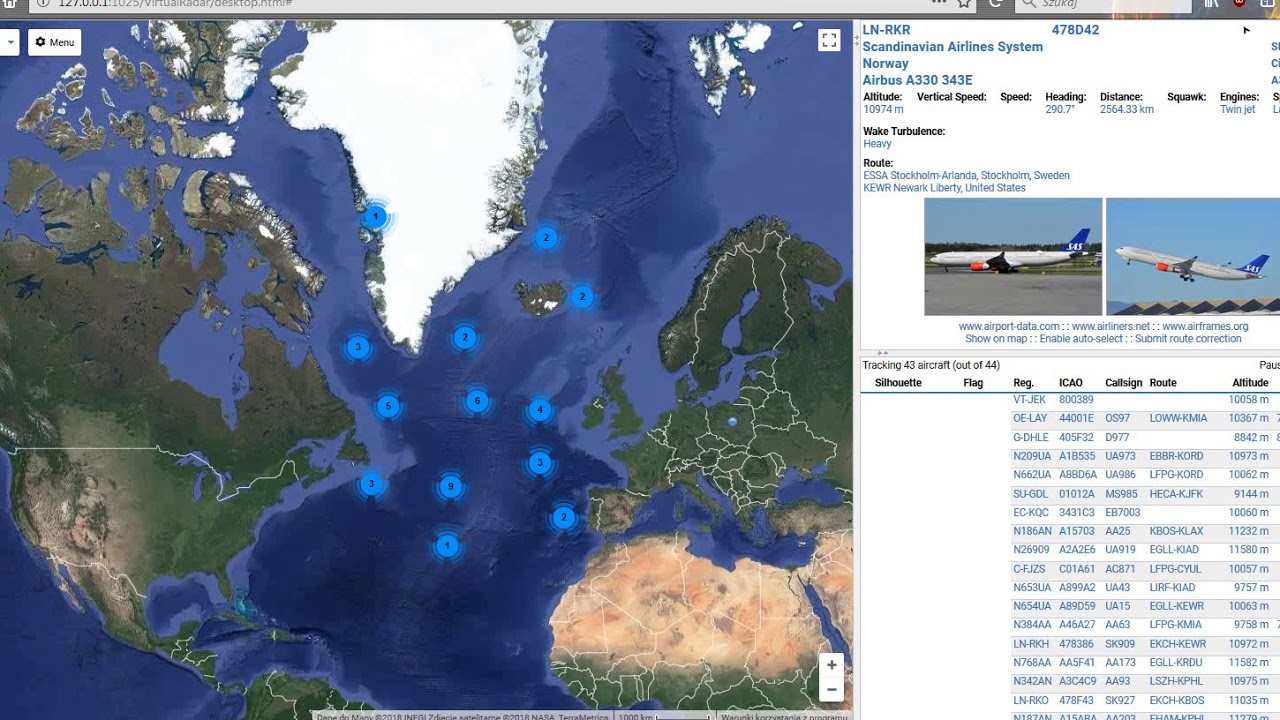Click the parked SAS aircraft photo thumbnail

[1013, 257]
